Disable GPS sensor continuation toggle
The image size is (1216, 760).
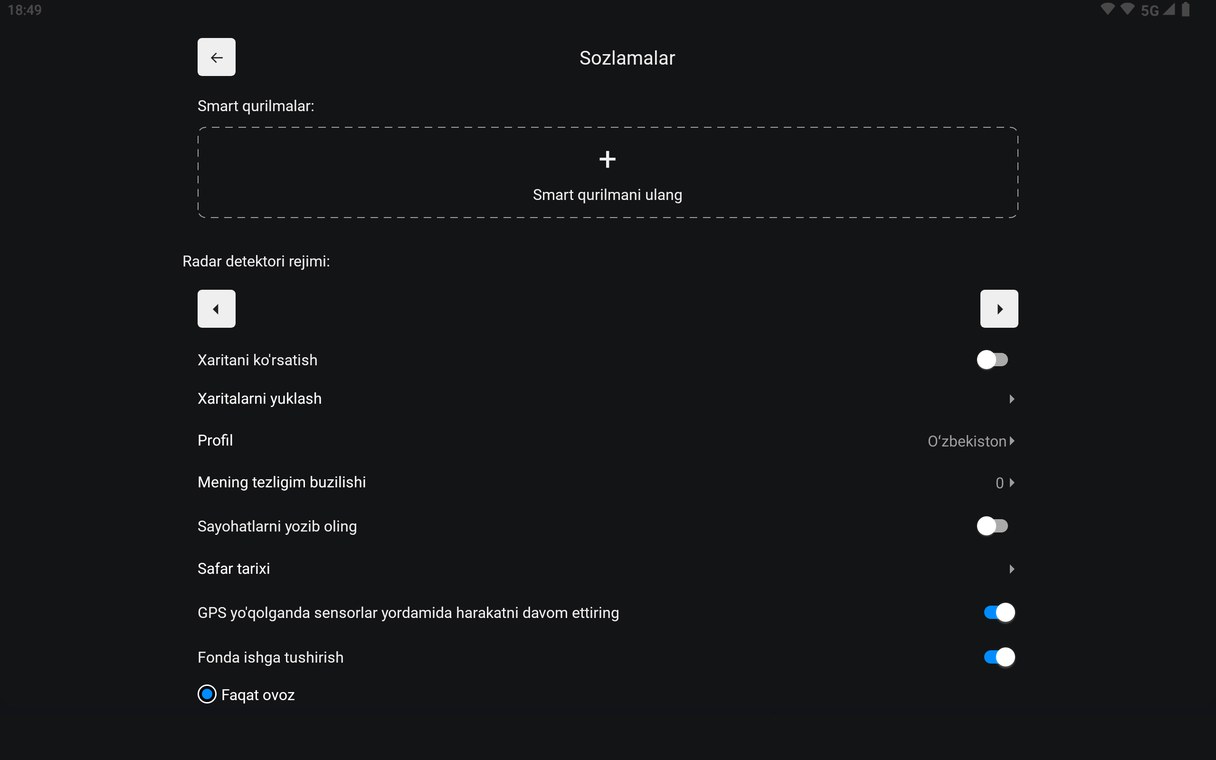click(999, 612)
